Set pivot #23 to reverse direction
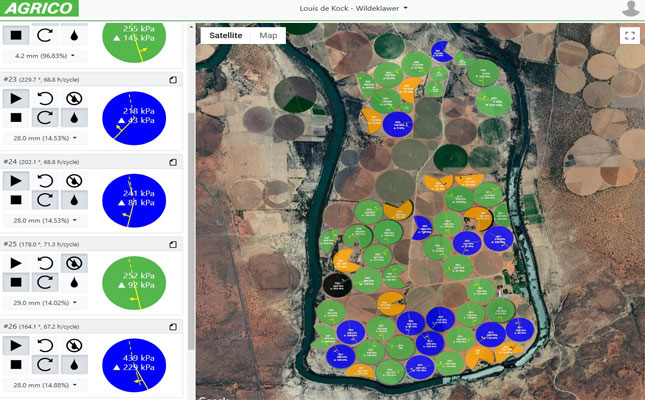 tap(45, 98)
